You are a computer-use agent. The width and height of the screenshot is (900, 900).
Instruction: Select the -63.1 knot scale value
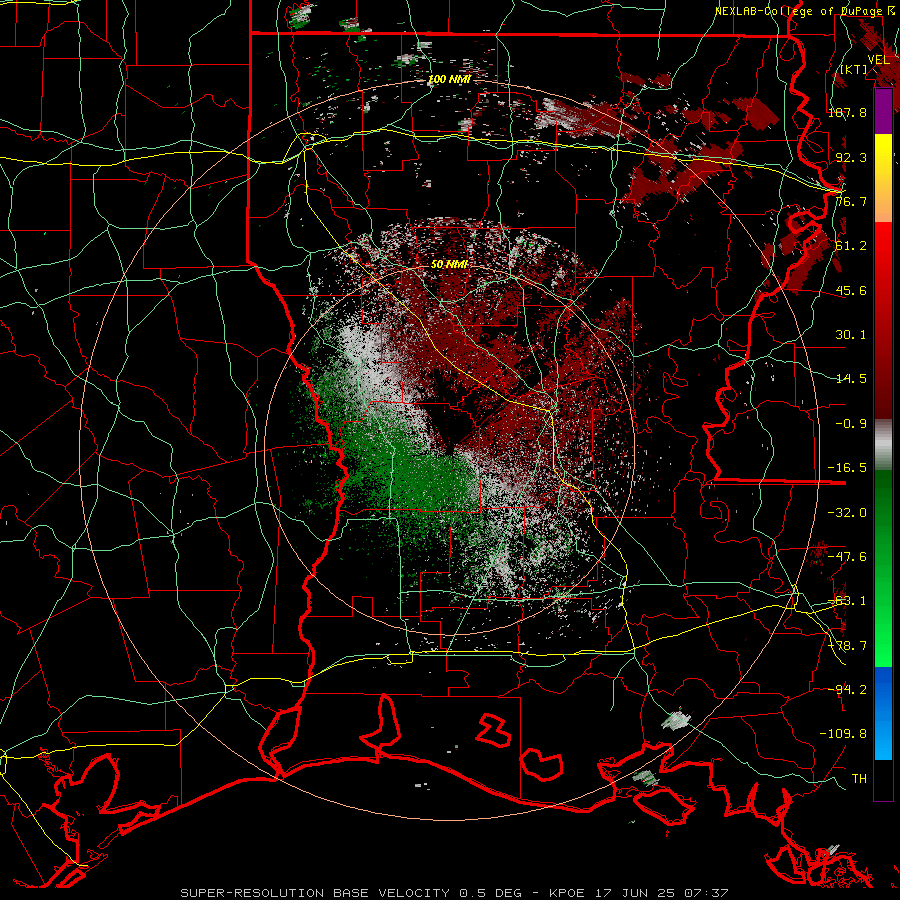click(x=847, y=601)
